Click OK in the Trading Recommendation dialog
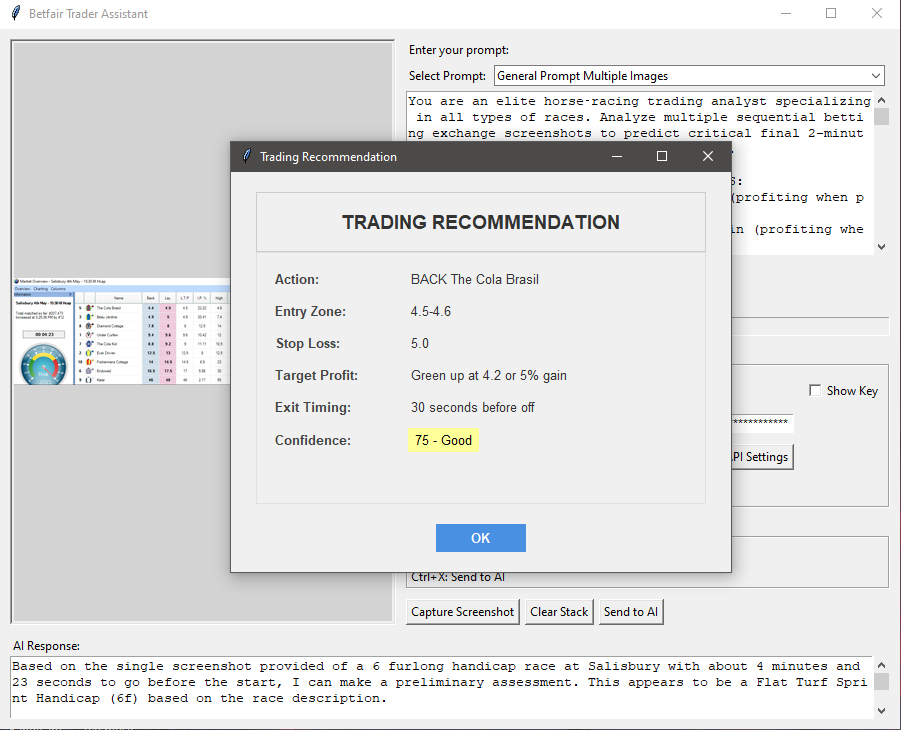This screenshot has width=901, height=730. coord(480,538)
